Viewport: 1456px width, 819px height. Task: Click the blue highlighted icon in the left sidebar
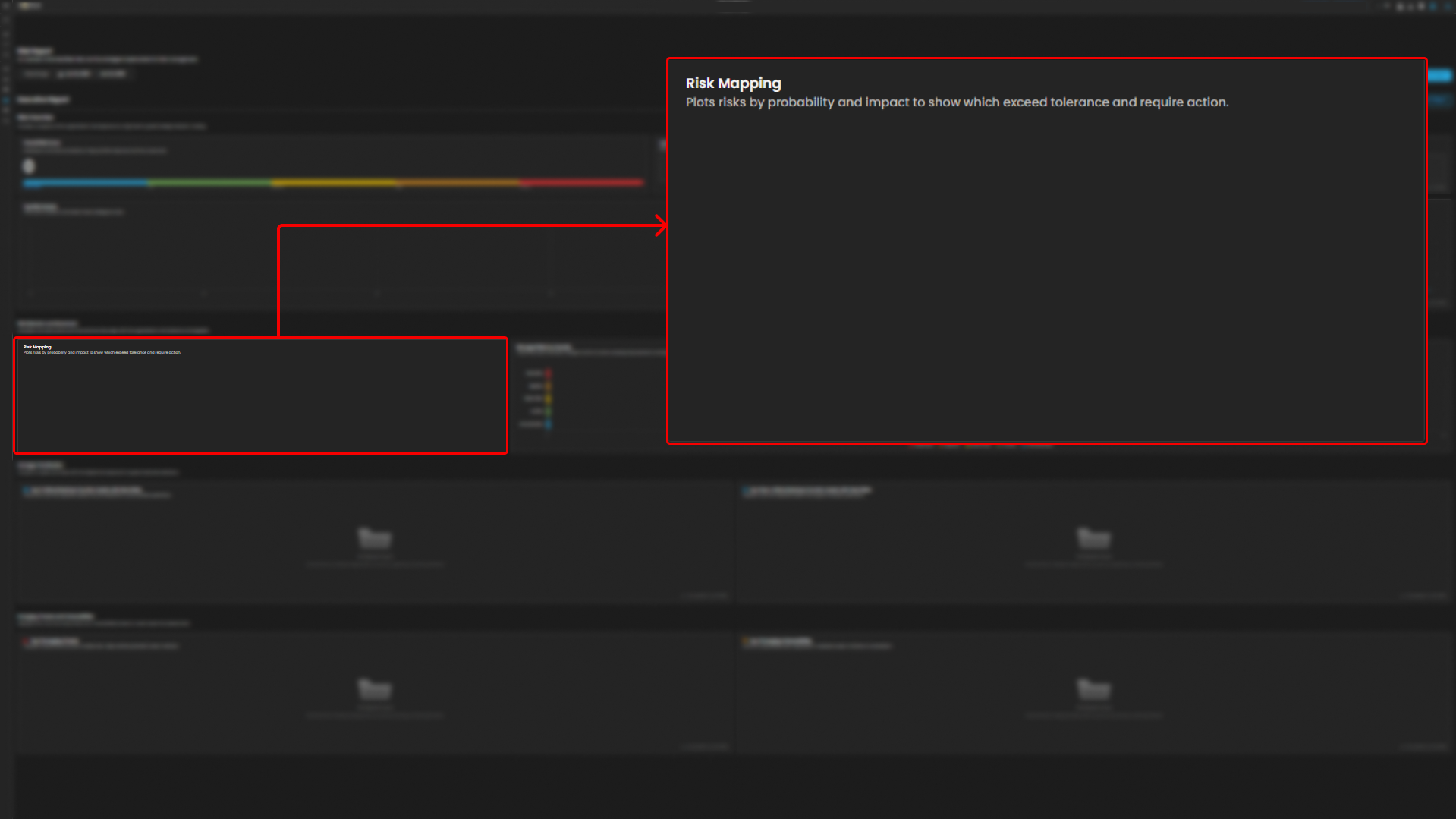coord(6,100)
